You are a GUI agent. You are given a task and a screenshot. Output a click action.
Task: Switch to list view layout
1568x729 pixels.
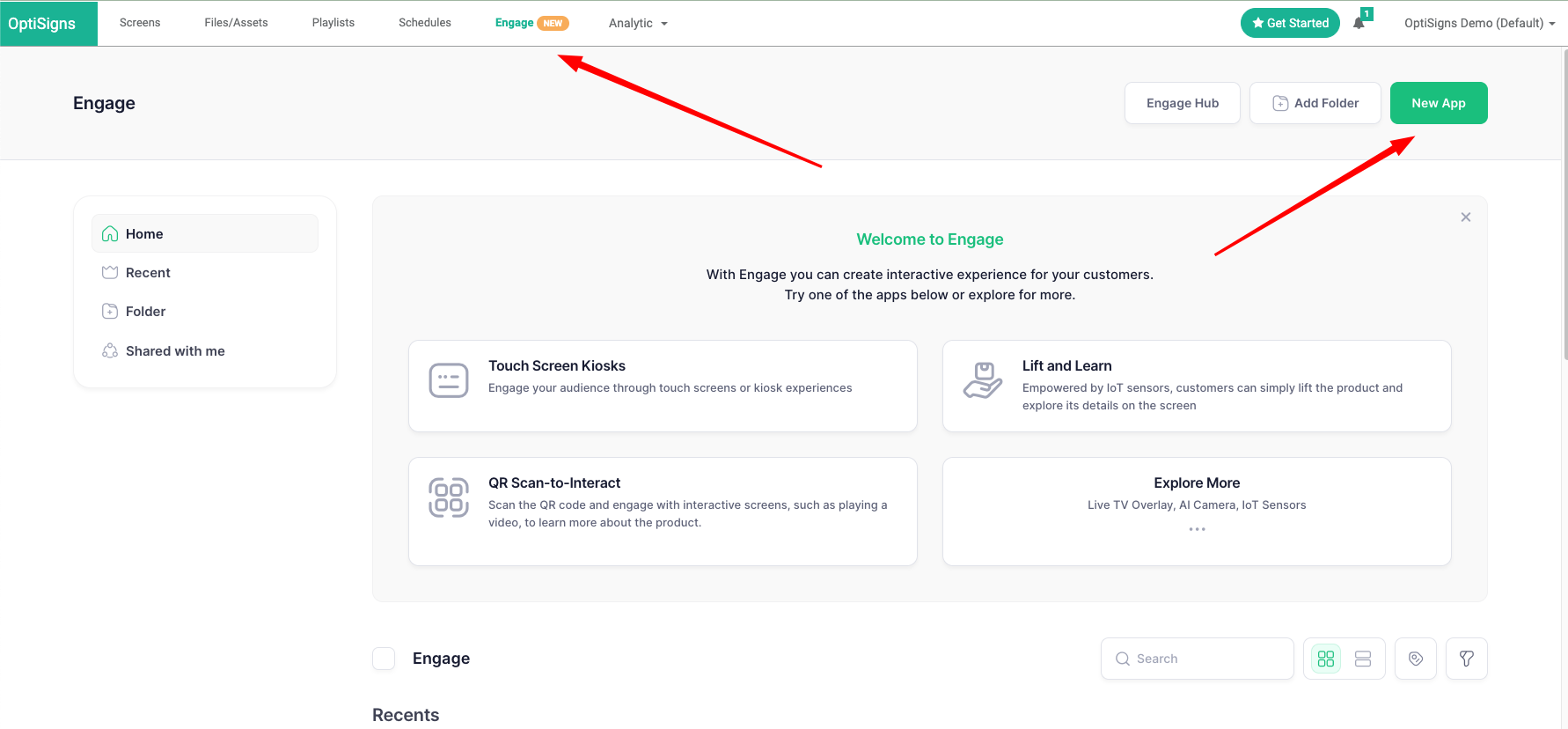point(1363,659)
